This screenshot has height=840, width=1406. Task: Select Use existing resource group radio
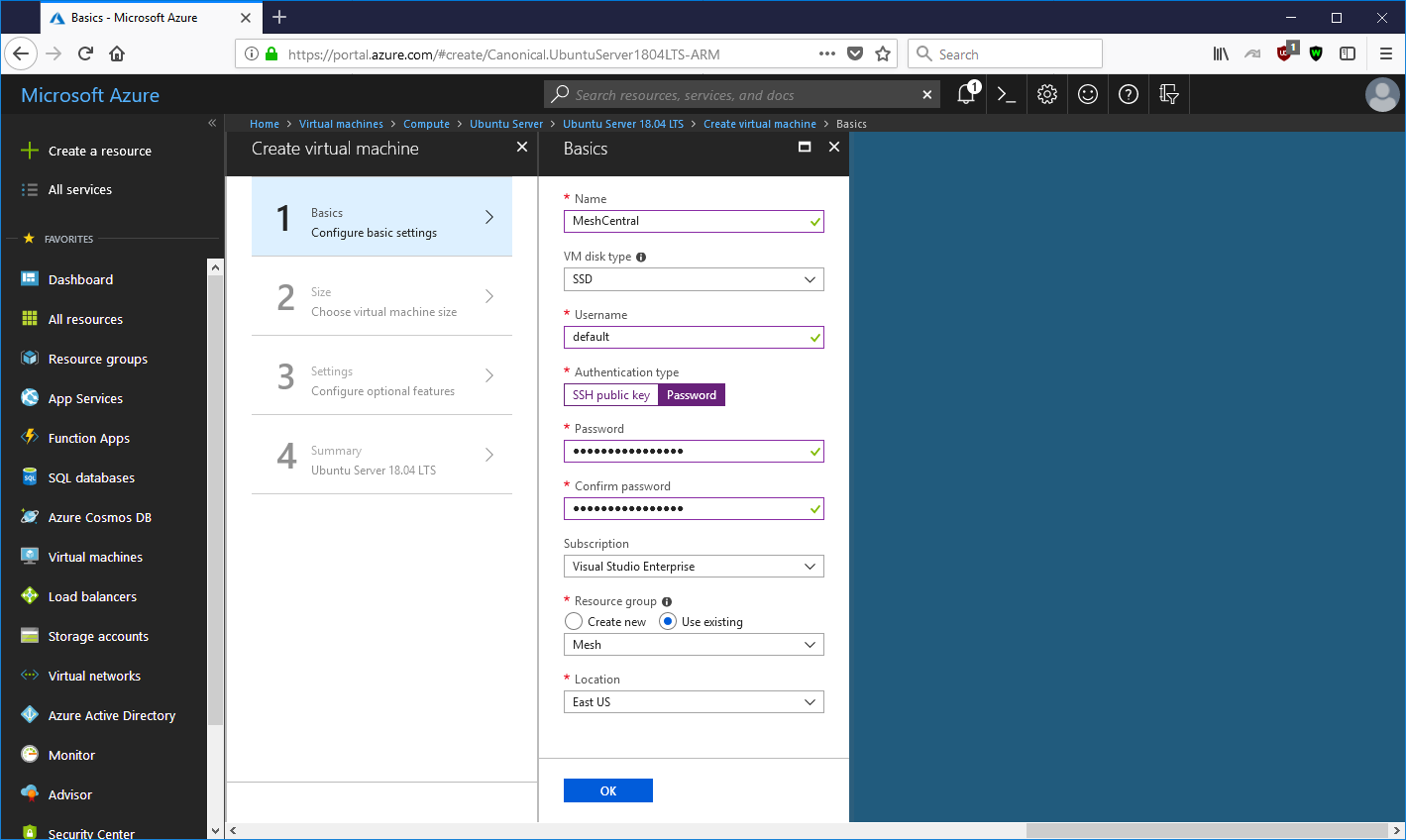point(668,621)
